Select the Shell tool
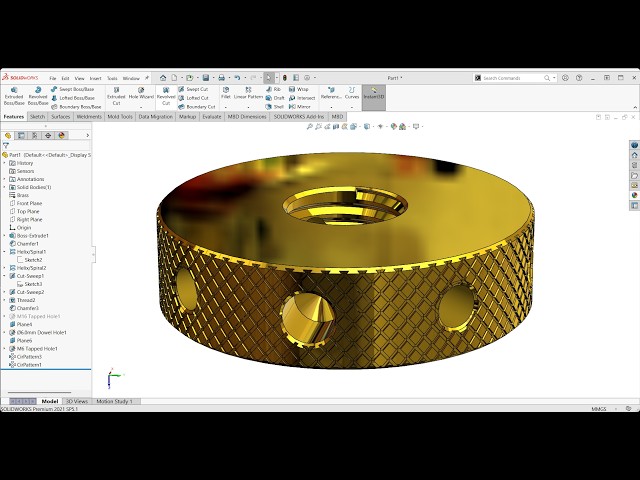Viewport: 640px width, 480px height. pyautogui.click(x=275, y=107)
